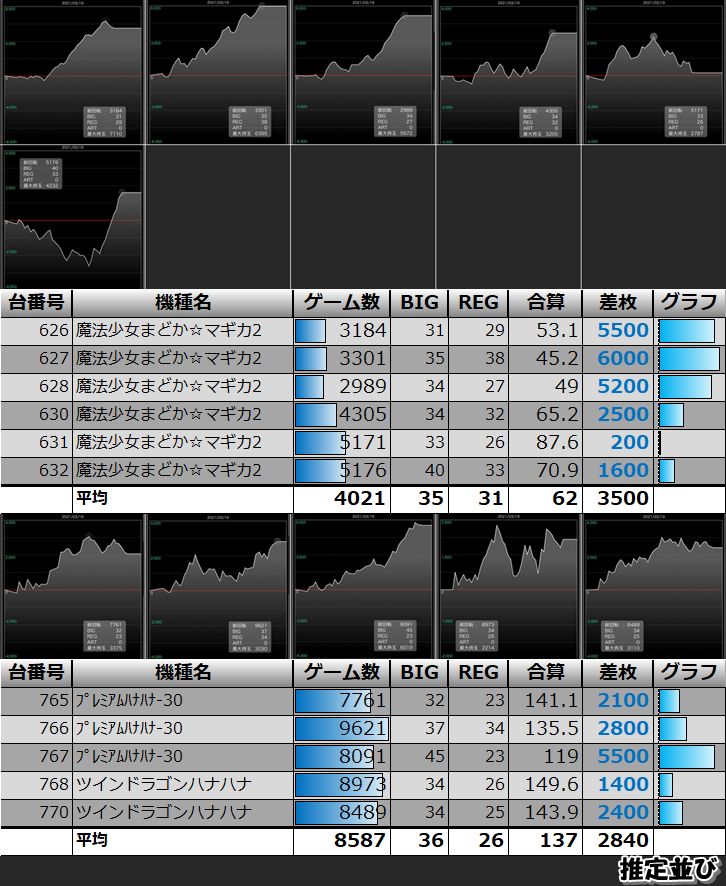Open the graph thumbnail showing 8489 games
The height and width of the screenshot is (886, 726).
[654, 587]
